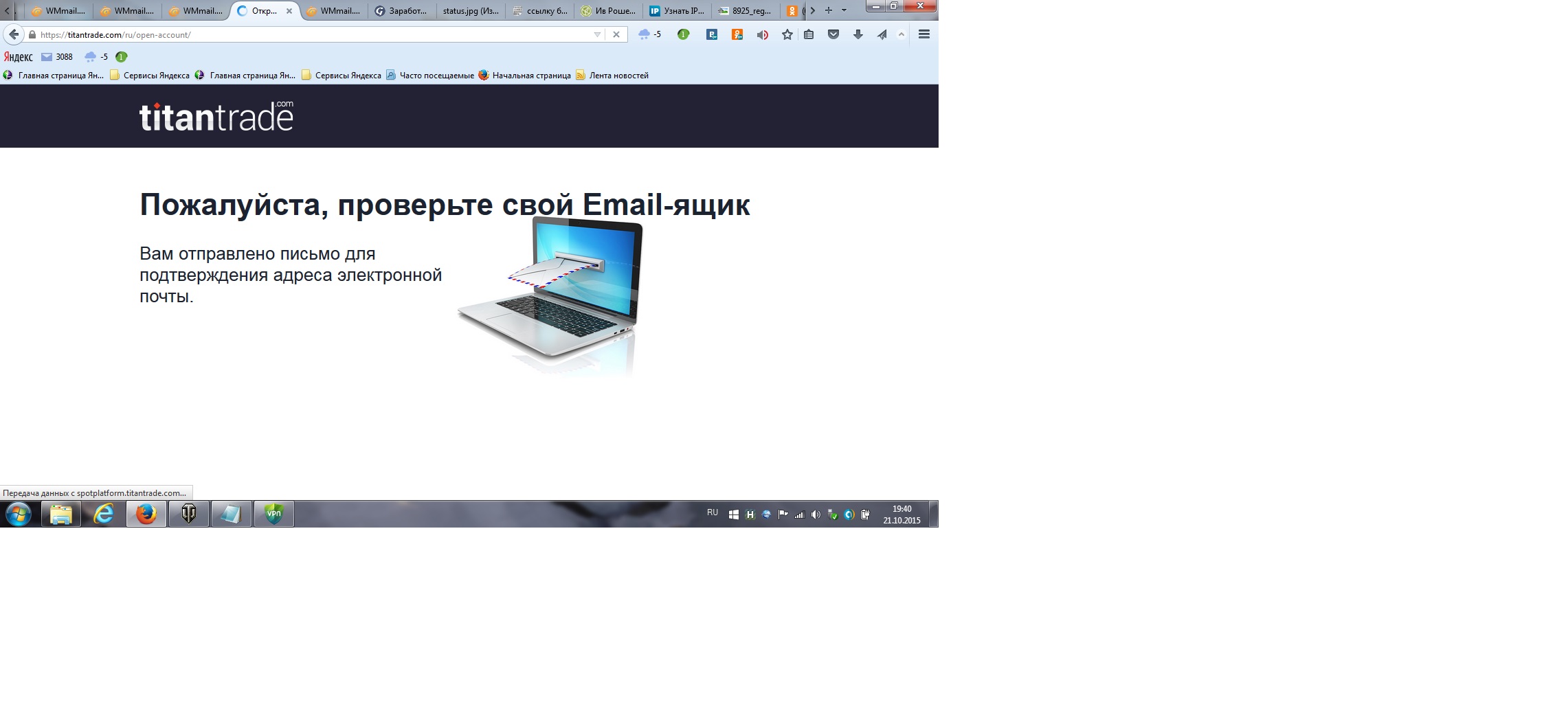
Task: Switch to the '8925_reg...' tab
Action: (747, 11)
